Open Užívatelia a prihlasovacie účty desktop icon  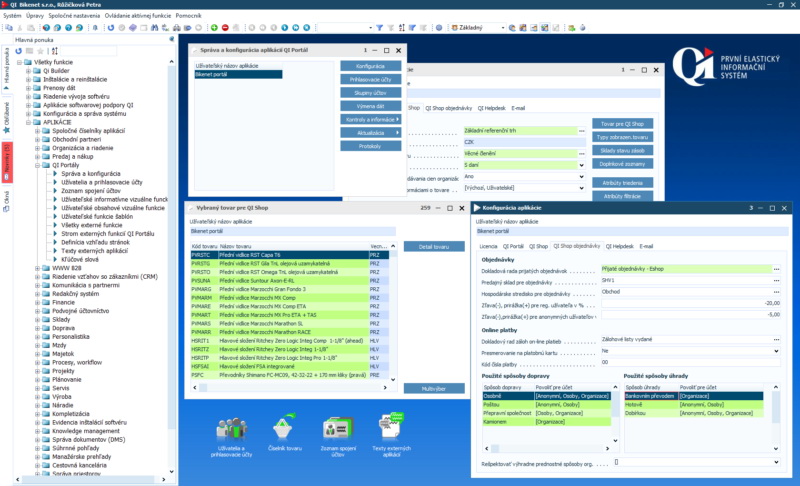[x=231, y=436]
